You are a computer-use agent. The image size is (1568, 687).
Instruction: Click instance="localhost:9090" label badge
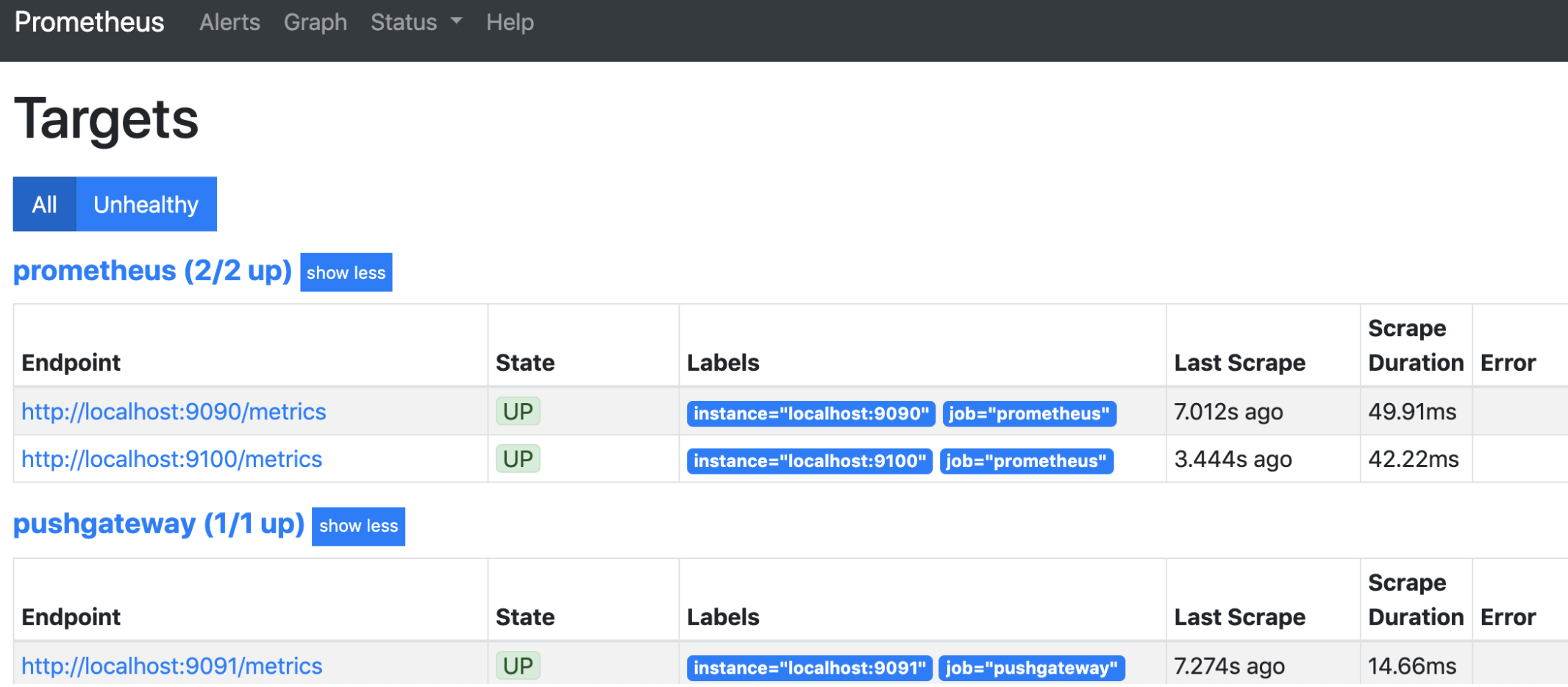(x=810, y=413)
